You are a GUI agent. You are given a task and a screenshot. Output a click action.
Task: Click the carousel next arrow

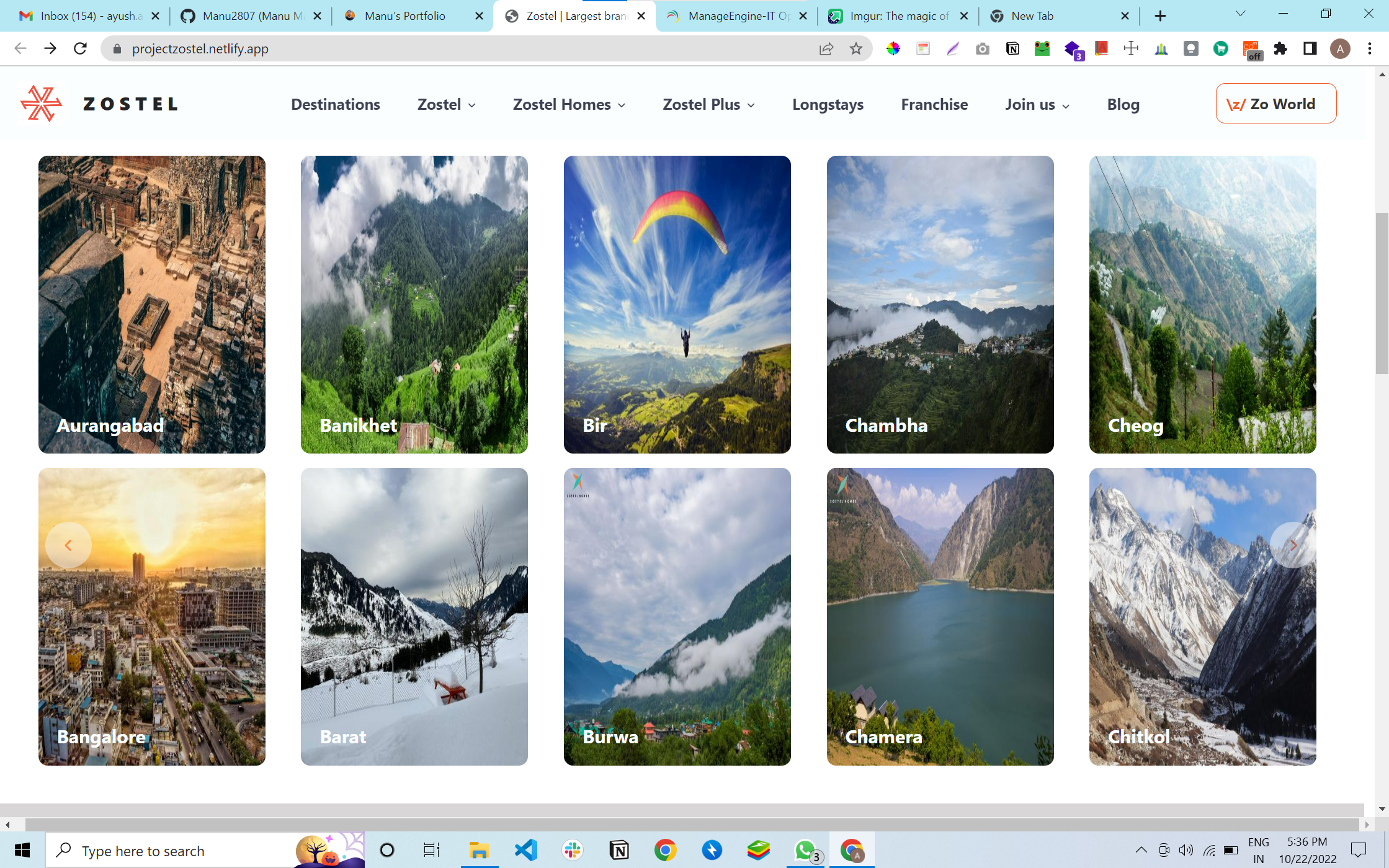1293,545
